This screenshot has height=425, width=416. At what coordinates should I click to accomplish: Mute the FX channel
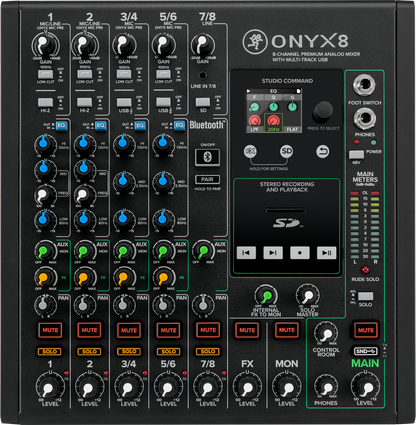[247, 330]
